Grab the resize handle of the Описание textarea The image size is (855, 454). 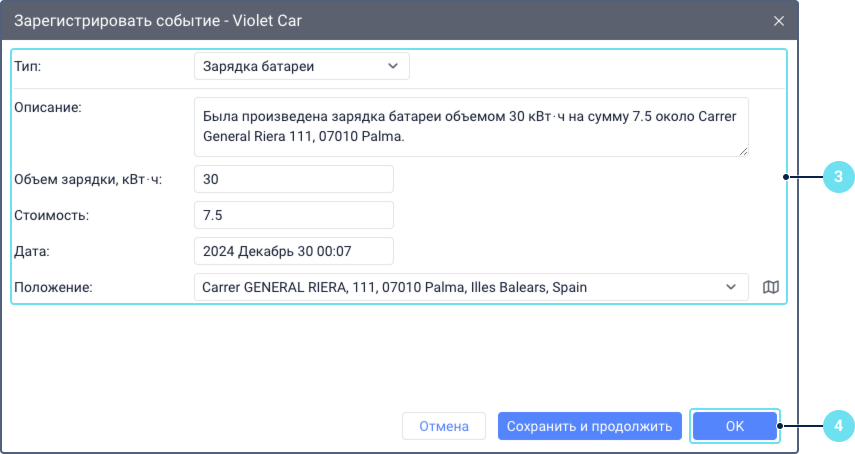tap(743, 150)
